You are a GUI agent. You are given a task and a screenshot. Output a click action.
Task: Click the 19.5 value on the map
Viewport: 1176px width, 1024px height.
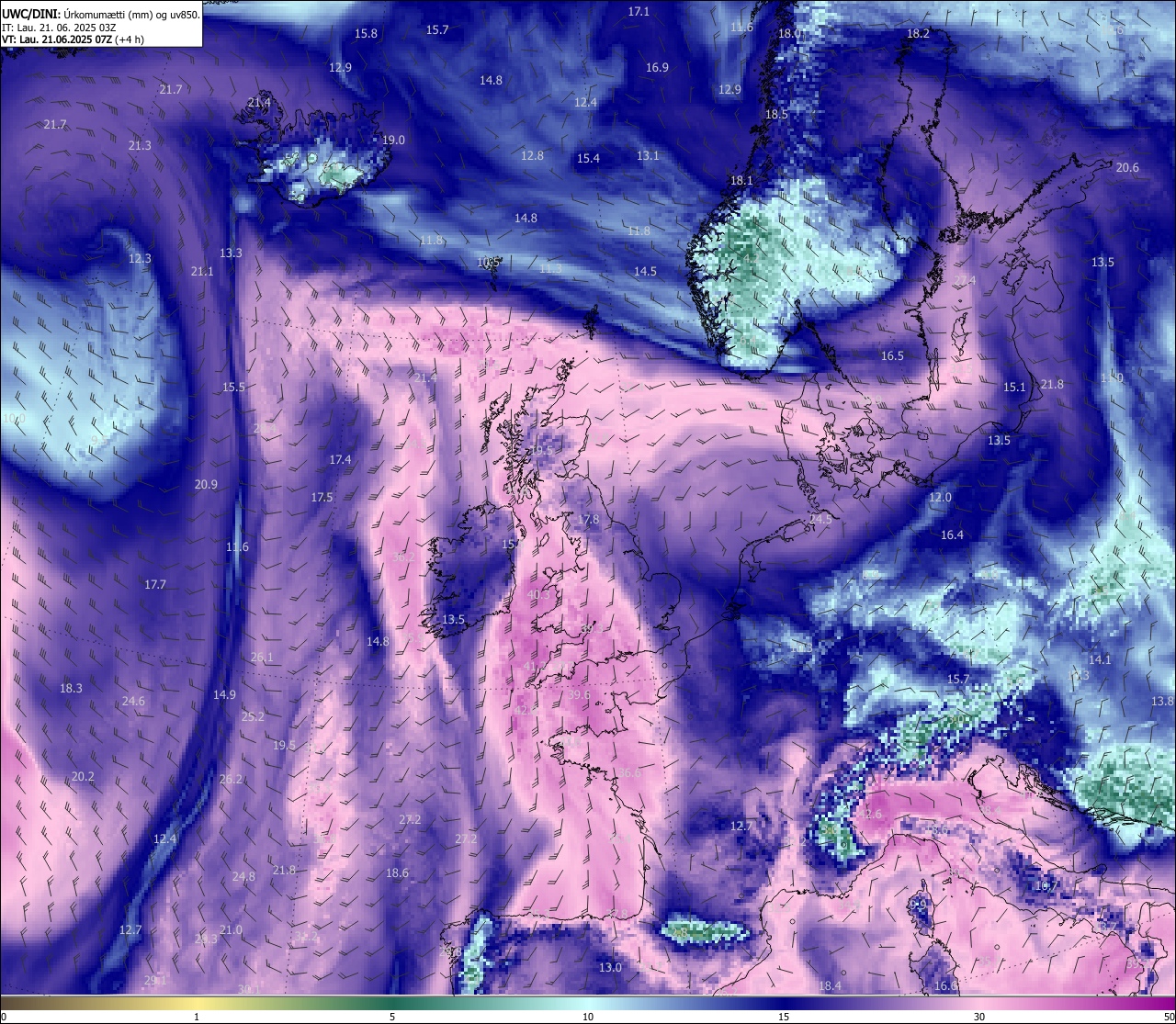point(285,746)
